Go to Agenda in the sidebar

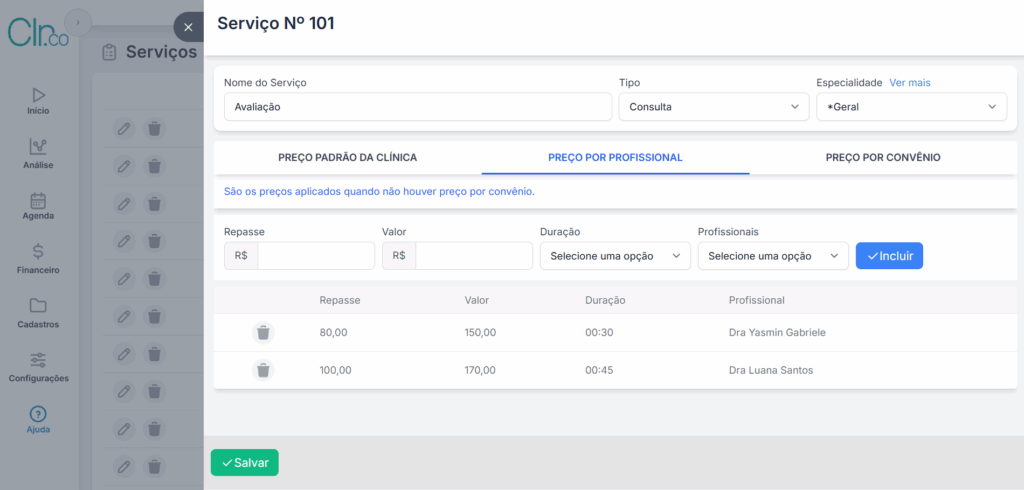(x=38, y=201)
